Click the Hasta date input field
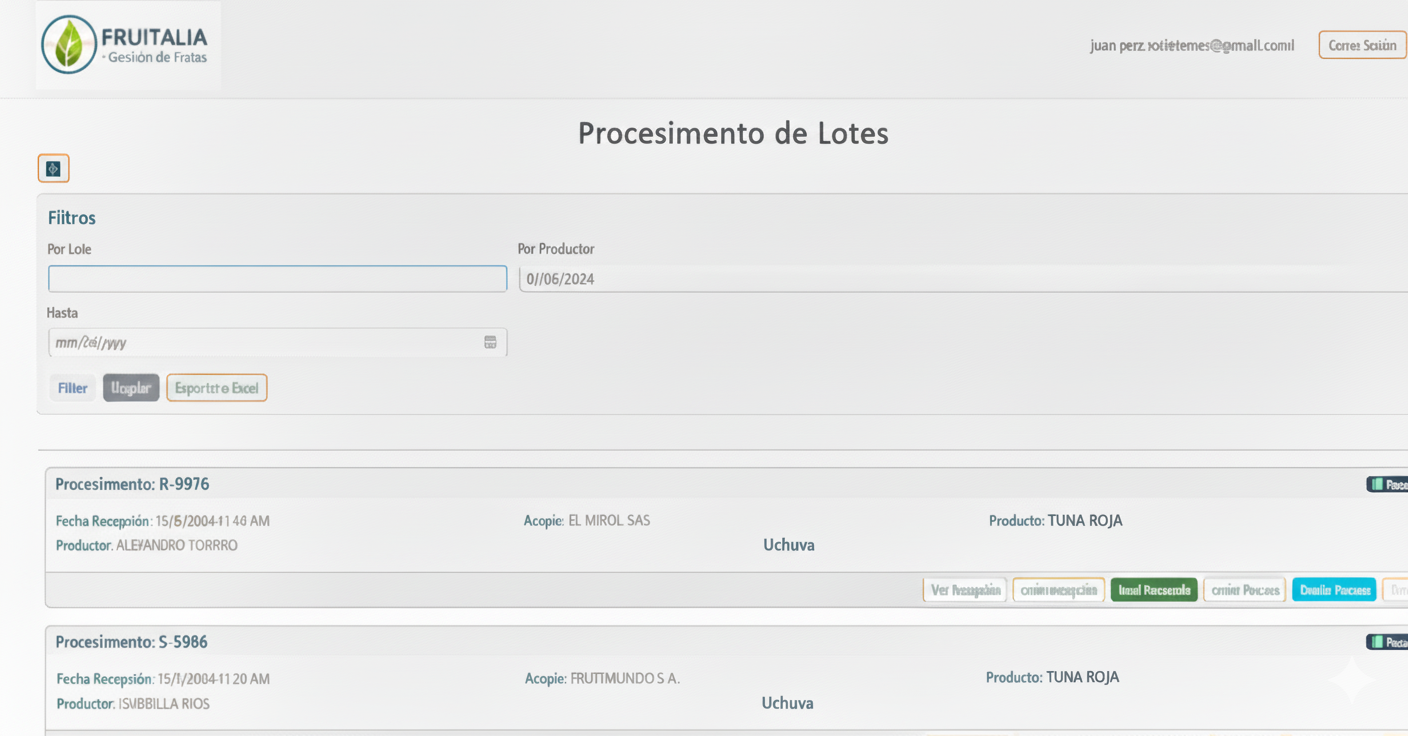Screen dimensions: 1408x736 click(x=265, y=342)
